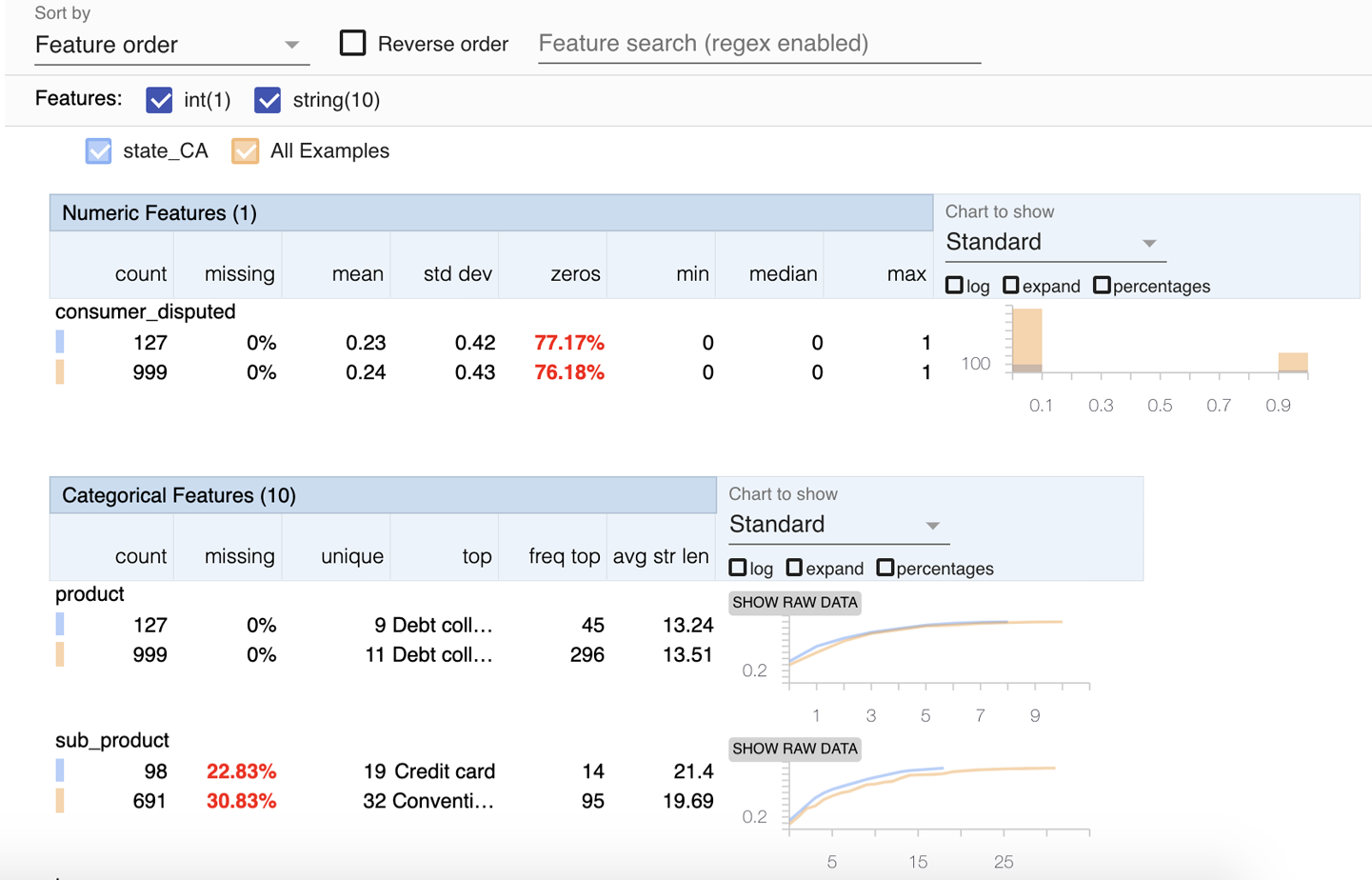
Task: Click the 0.42 std dev value
Action: click(x=474, y=343)
